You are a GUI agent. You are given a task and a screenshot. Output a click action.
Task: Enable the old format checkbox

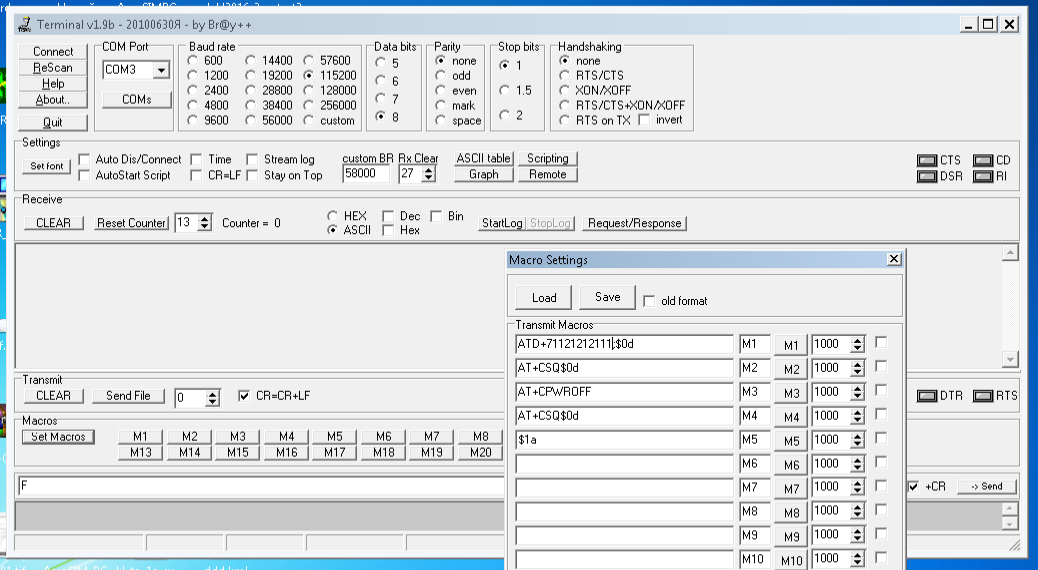(650, 301)
